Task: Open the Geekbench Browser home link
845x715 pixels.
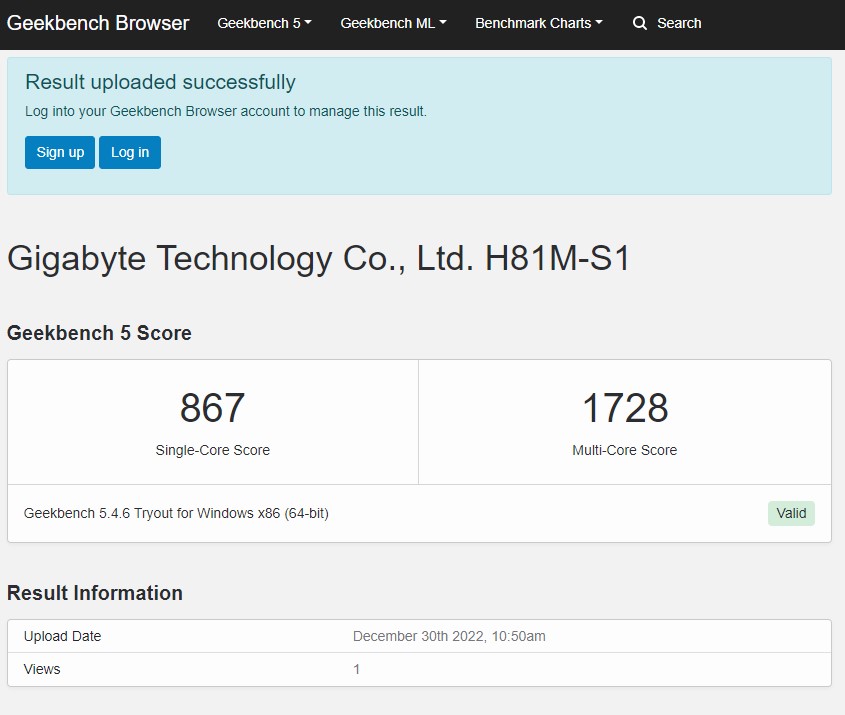Action: [x=98, y=23]
